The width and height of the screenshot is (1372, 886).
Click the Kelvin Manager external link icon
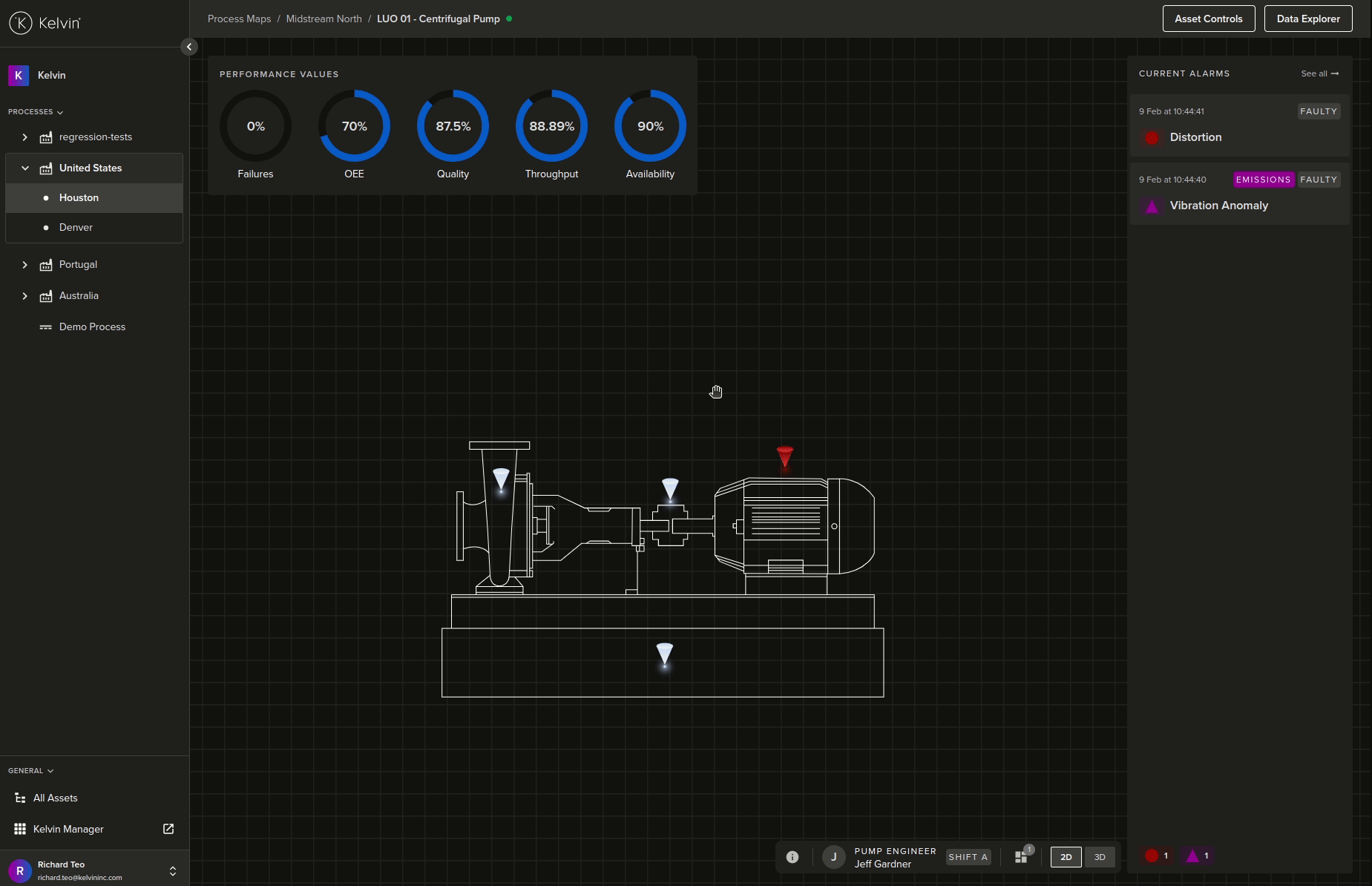pyautogui.click(x=168, y=829)
